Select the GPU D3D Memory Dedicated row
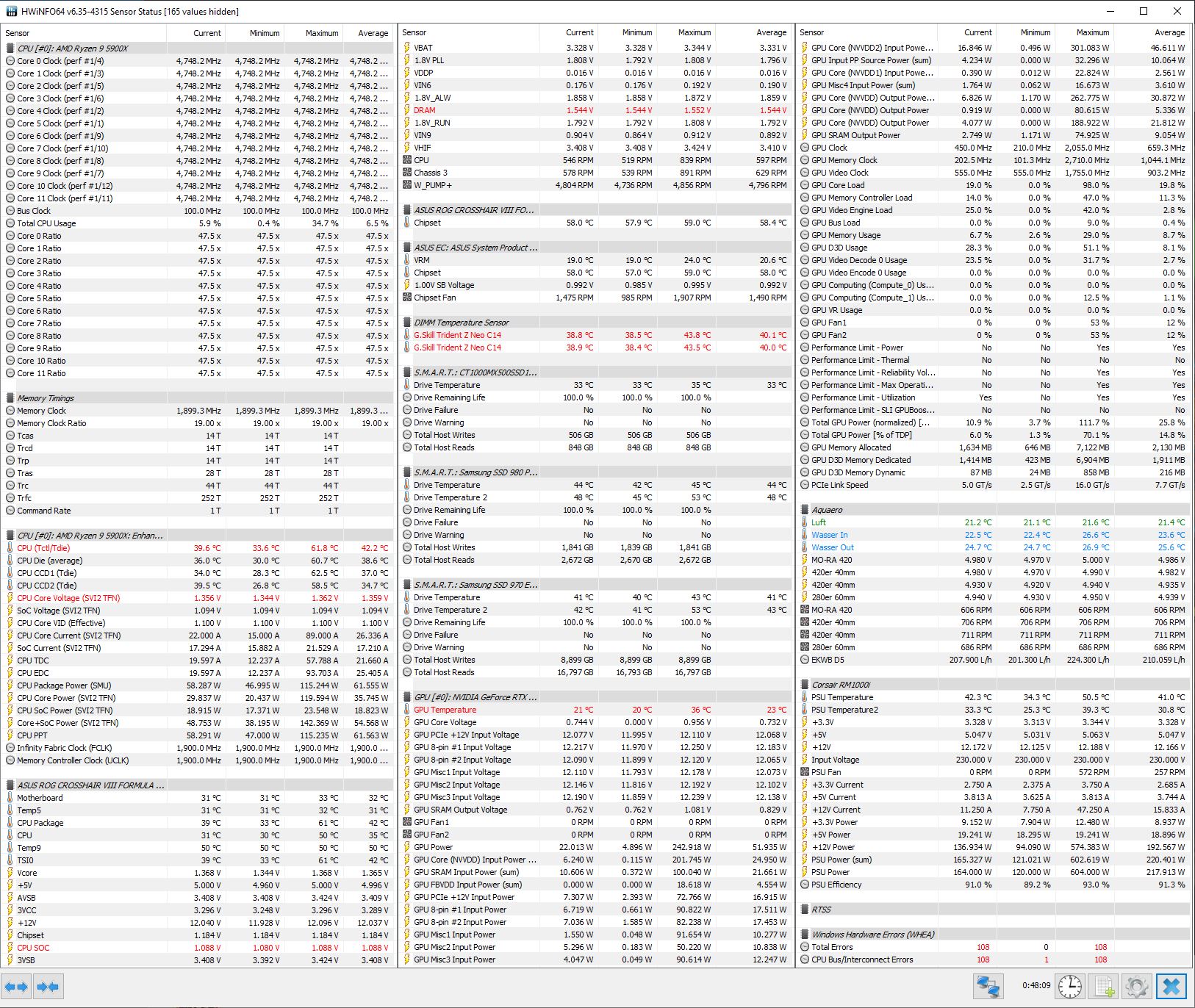1195x1008 pixels. (x=993, y=460)
